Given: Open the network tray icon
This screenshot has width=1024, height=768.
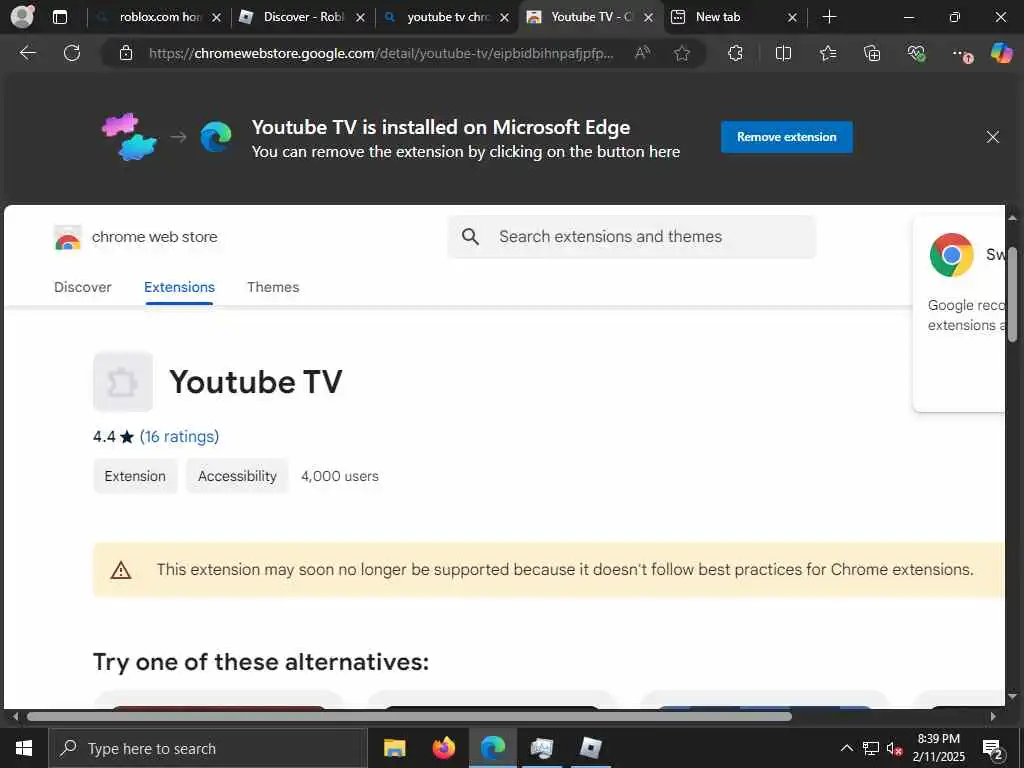Looking at the screenshot, I should [871, 748].
